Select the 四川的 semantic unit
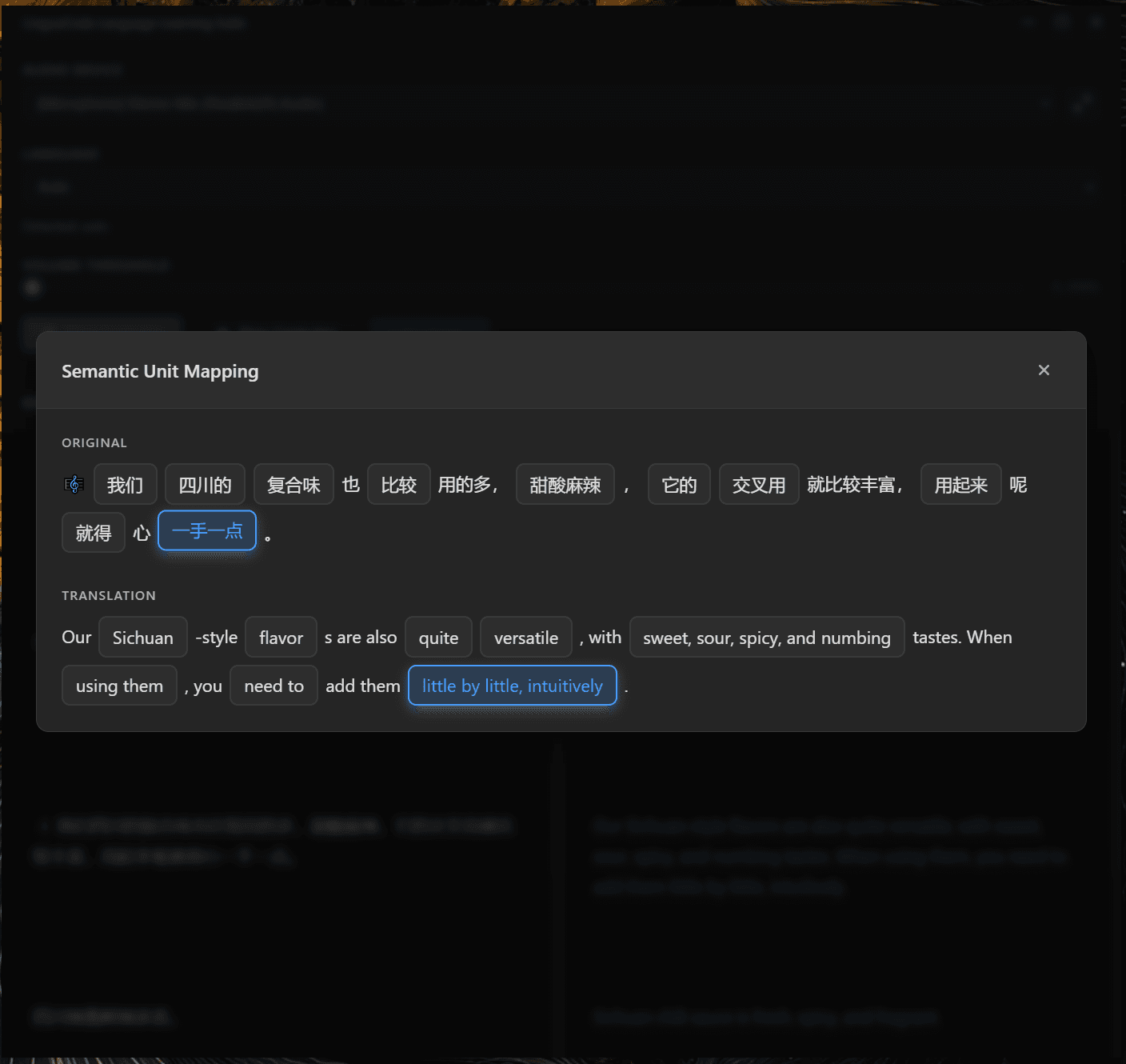Viewport: 1126px width, 1064px height. [205, 485]
